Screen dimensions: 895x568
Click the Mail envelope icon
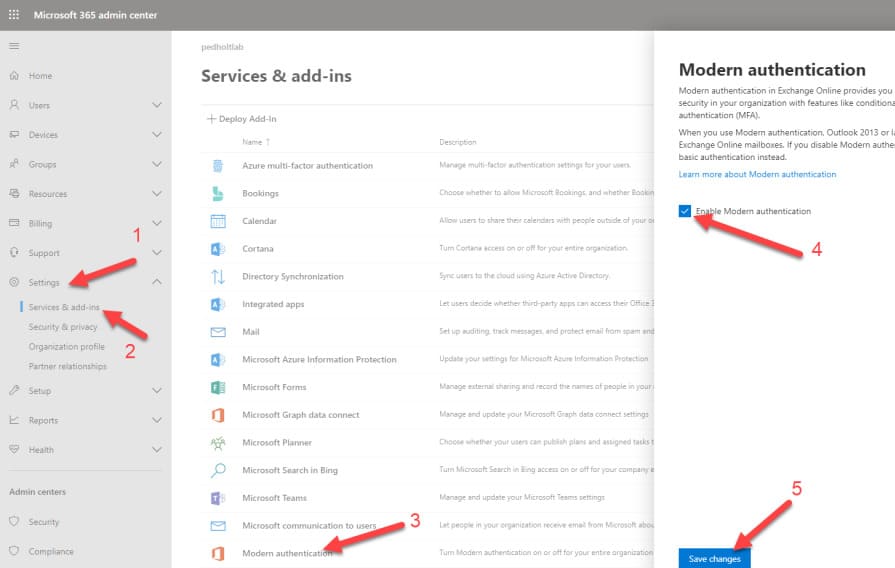pos(218,332)
